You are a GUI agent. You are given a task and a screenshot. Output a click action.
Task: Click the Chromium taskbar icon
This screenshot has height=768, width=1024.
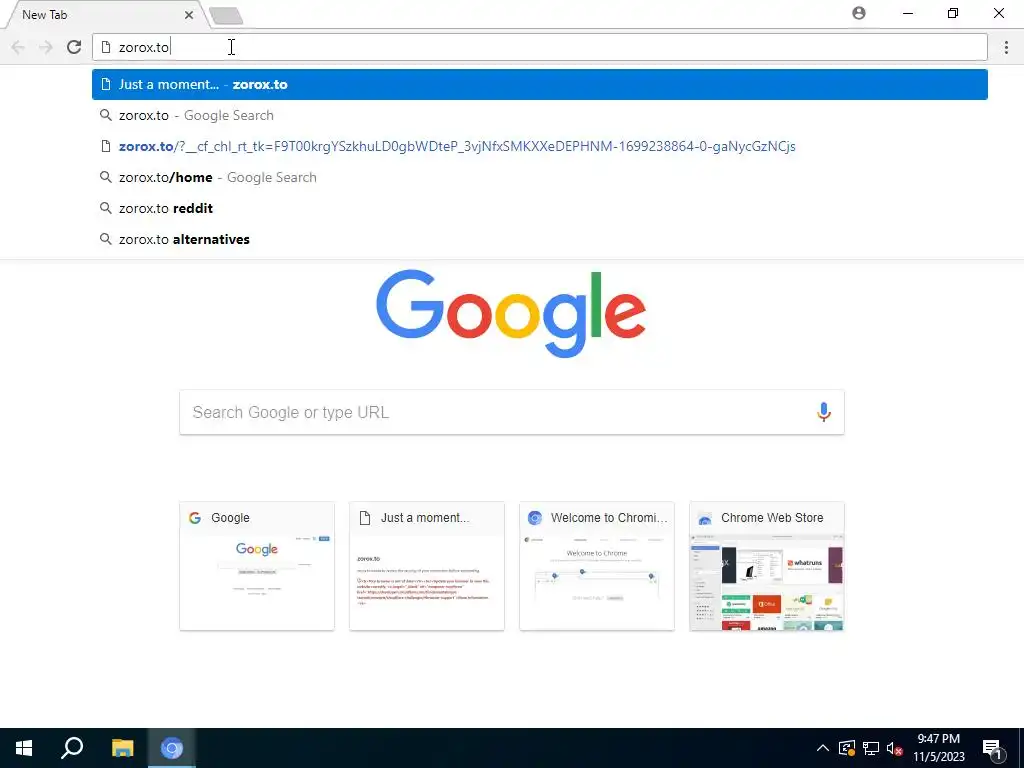(172, 748)
